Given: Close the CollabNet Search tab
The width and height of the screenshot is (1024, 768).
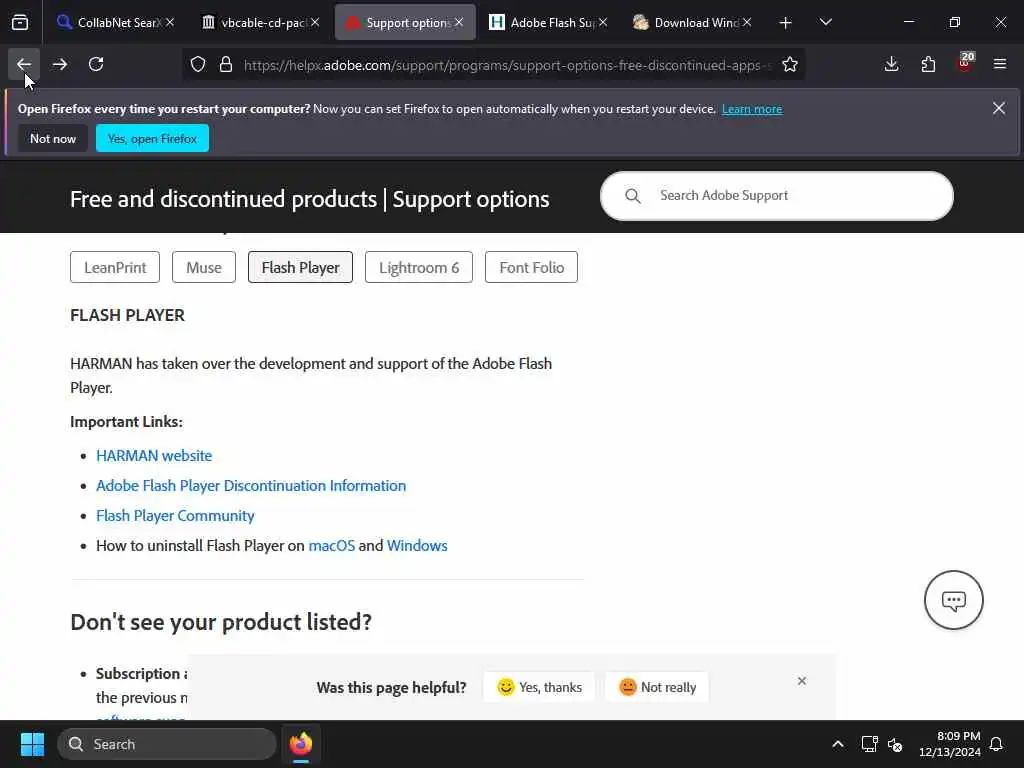Looking at the screenshot, I should pyautogui.click(x=170, y=23).
